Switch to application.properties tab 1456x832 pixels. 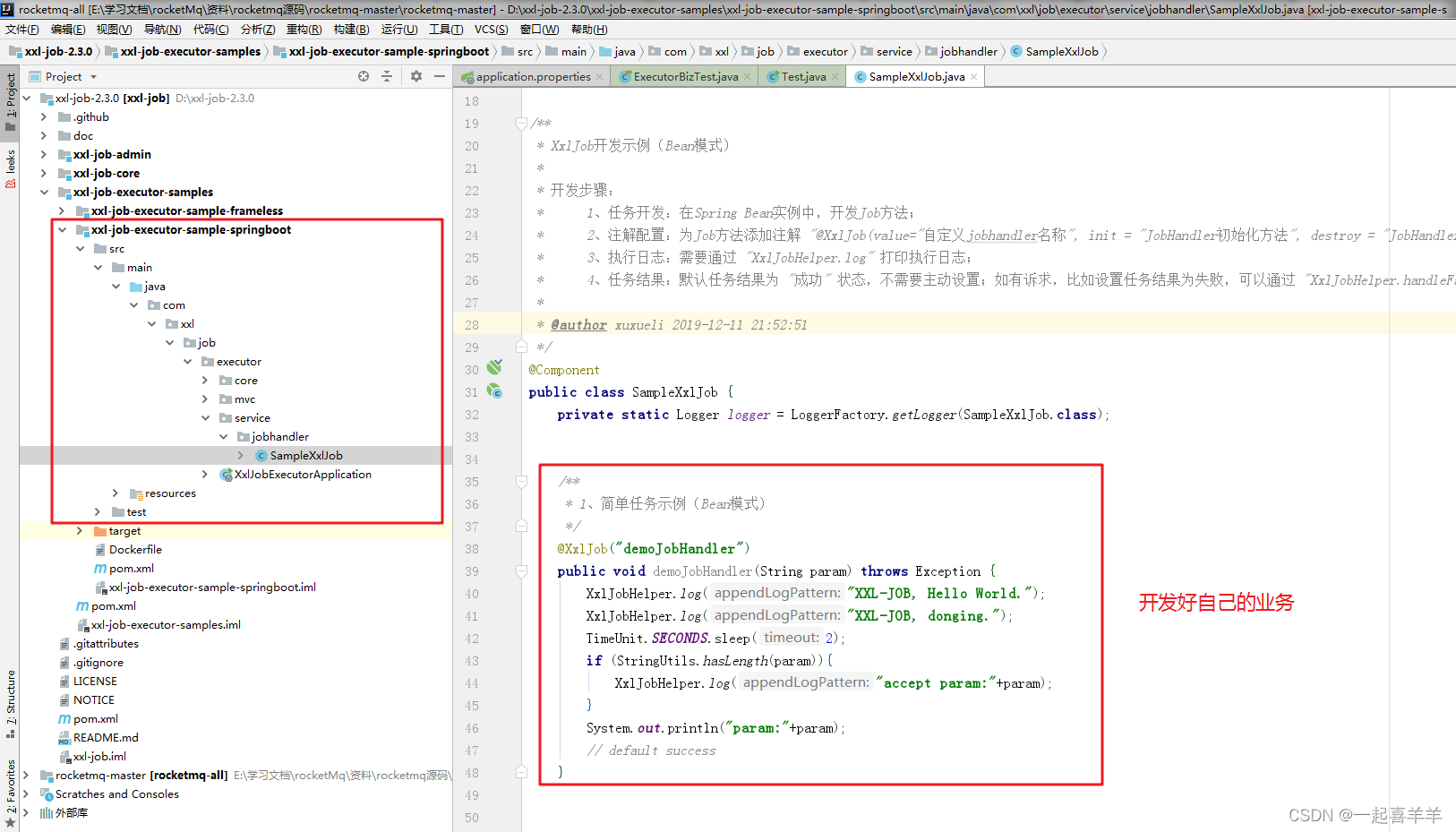[x=533, y=76]
